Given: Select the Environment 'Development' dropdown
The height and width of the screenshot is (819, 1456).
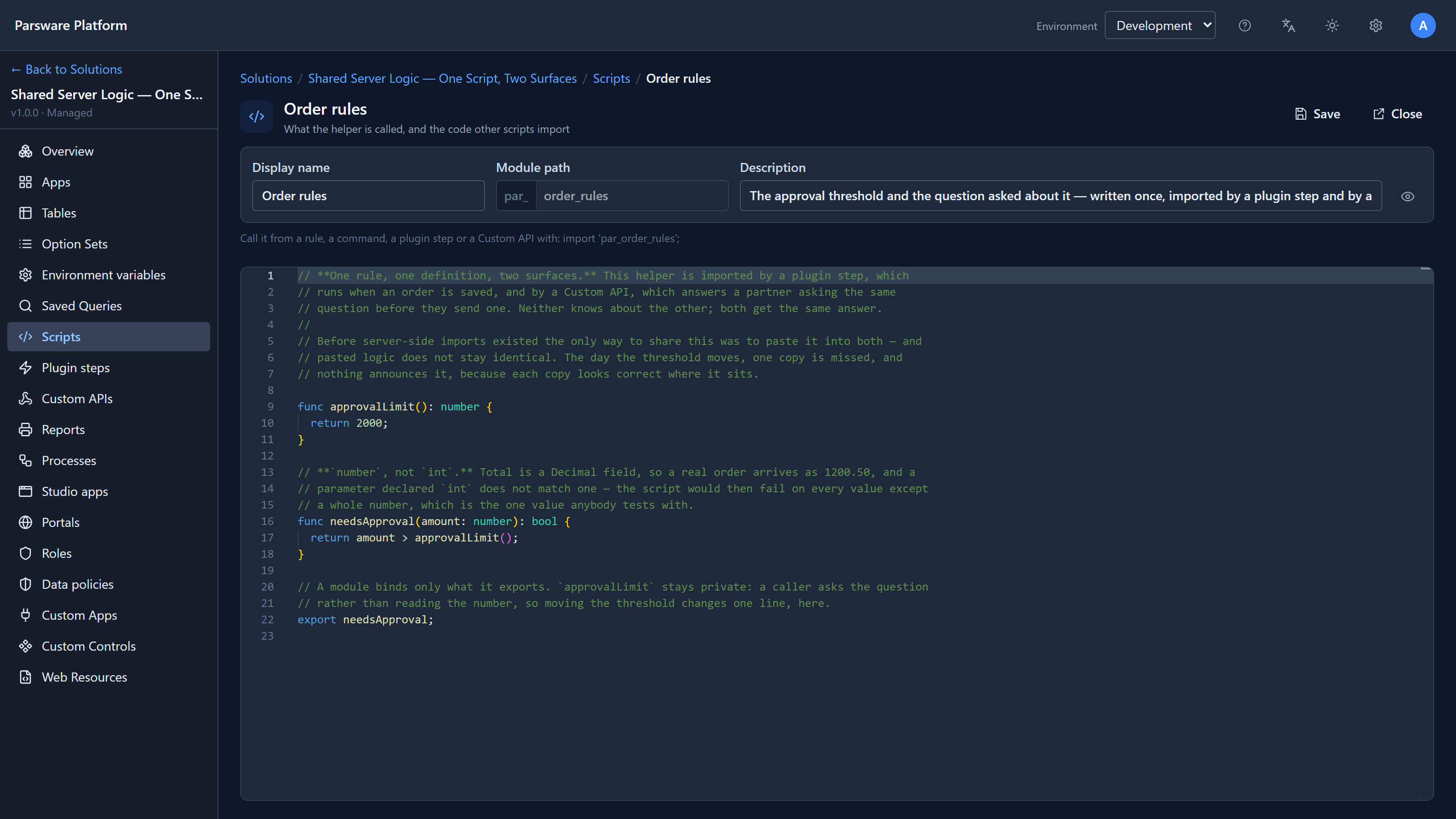Looking at the screenshot, I should [x=1160, y=25].
